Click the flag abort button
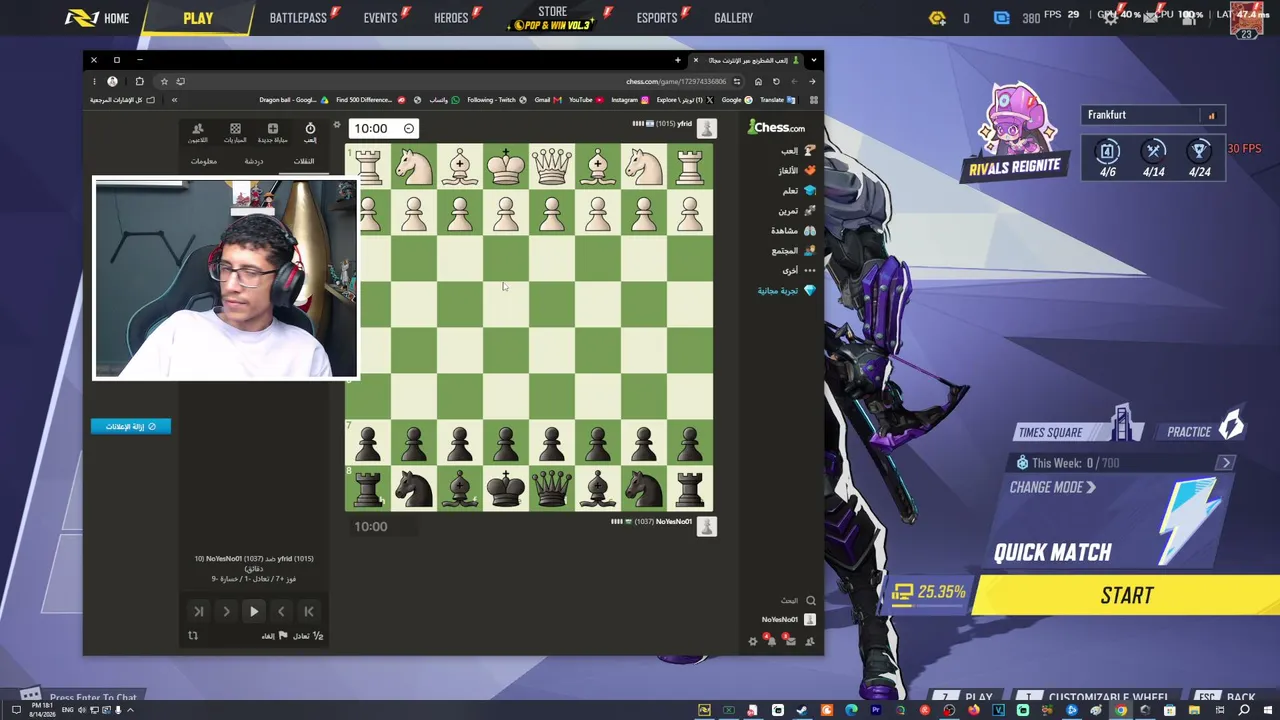This screenshot has height=720, width=1280. [x=275, y=636]
